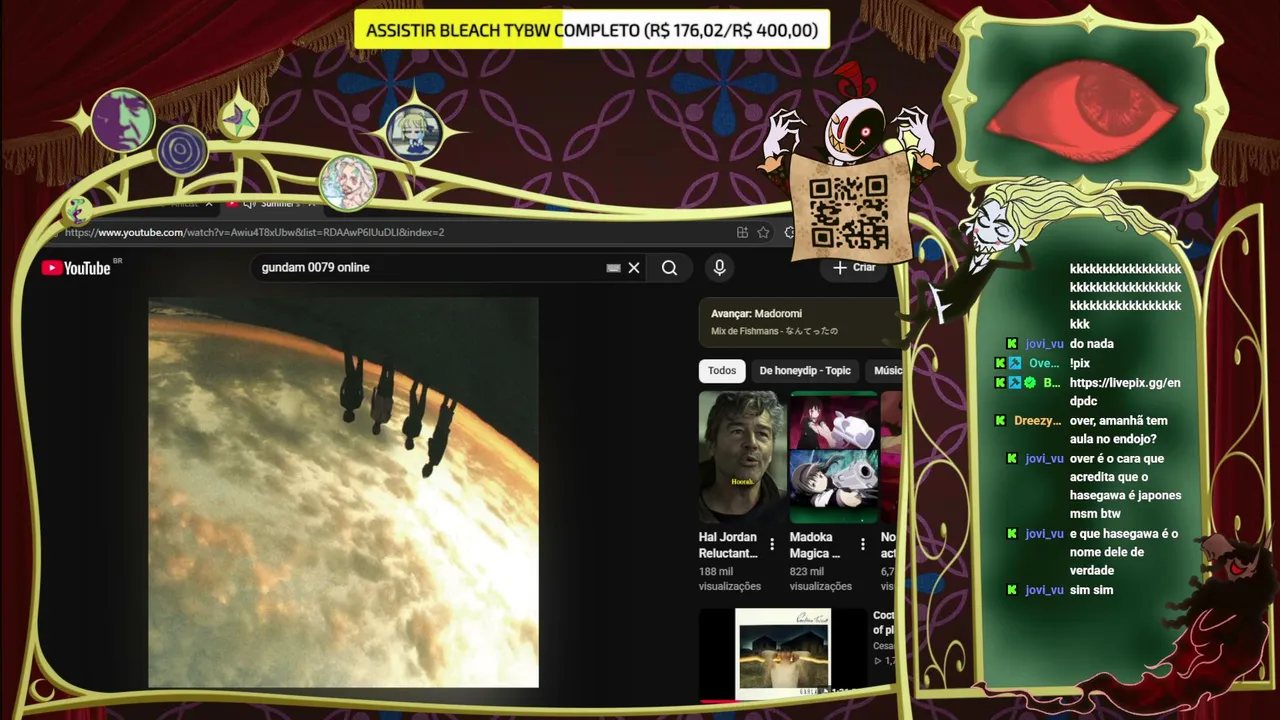1280x720 pixels.
Task: Start voice search with the microphone icon
Action: pyautogui.click(x=719, y=268)
